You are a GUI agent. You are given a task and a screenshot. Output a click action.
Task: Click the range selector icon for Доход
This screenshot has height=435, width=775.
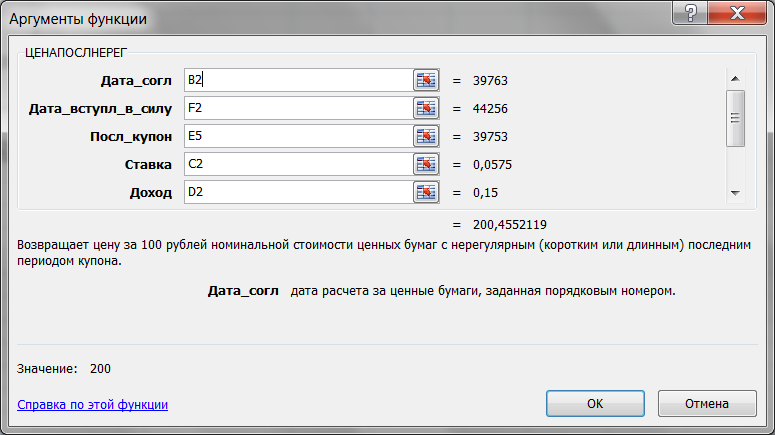click(426, 192)
